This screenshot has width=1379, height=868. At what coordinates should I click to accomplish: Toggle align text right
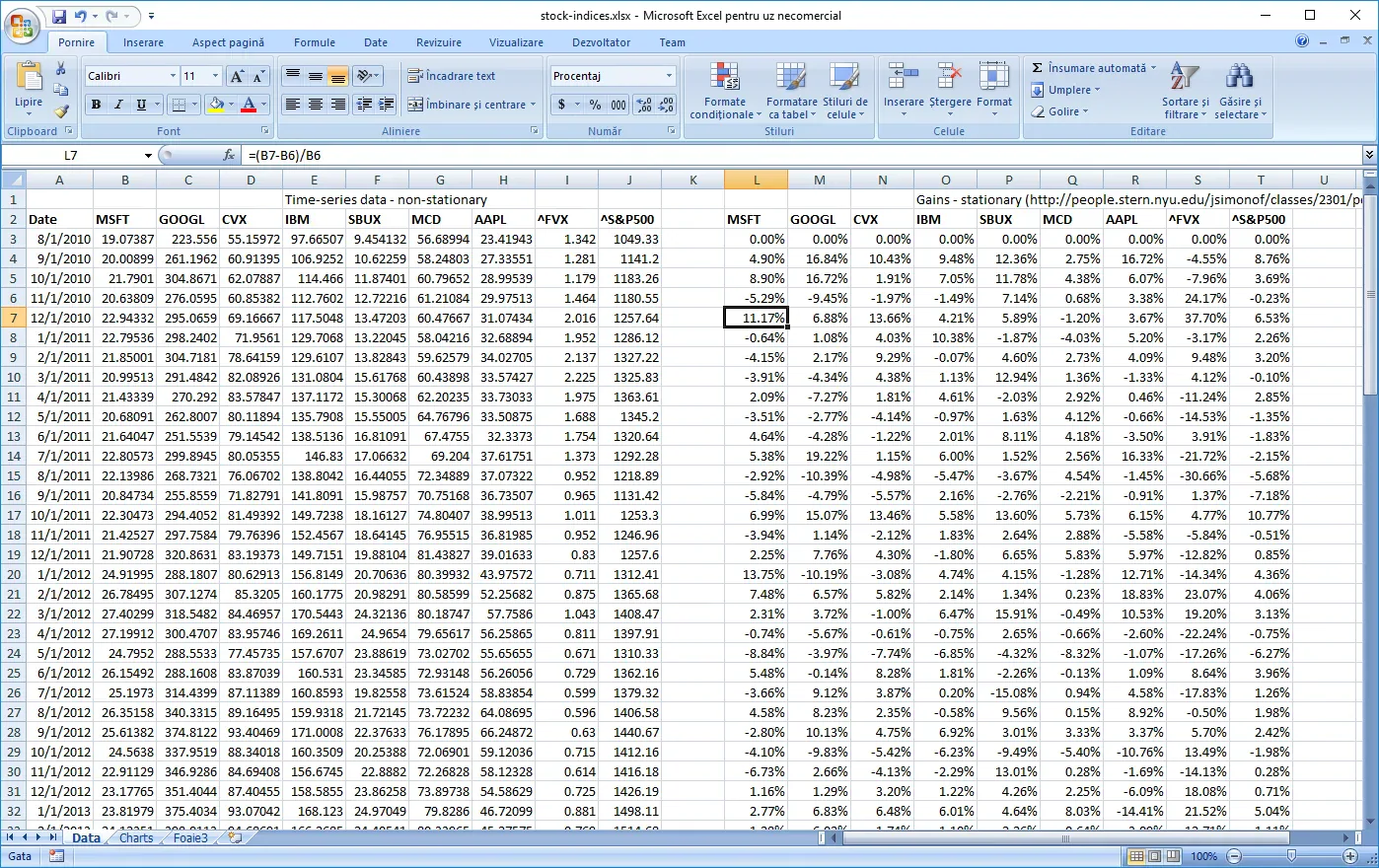tap(338, 105)
